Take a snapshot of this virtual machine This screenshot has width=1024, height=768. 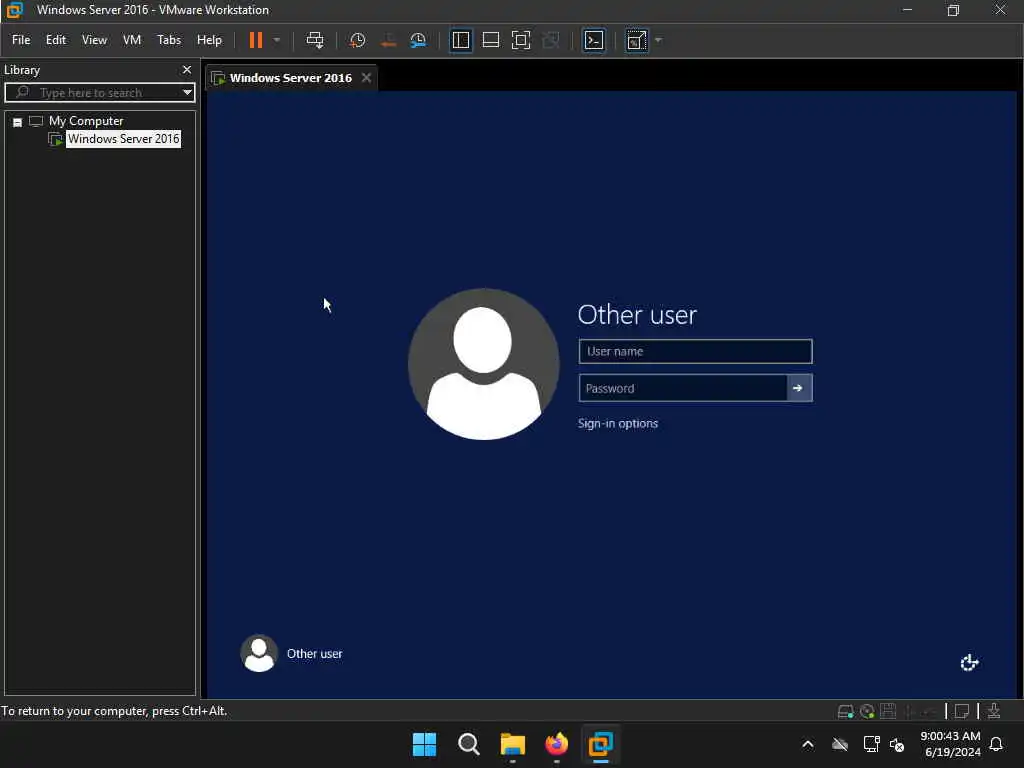pyautogui.click(x=357, y=40)
